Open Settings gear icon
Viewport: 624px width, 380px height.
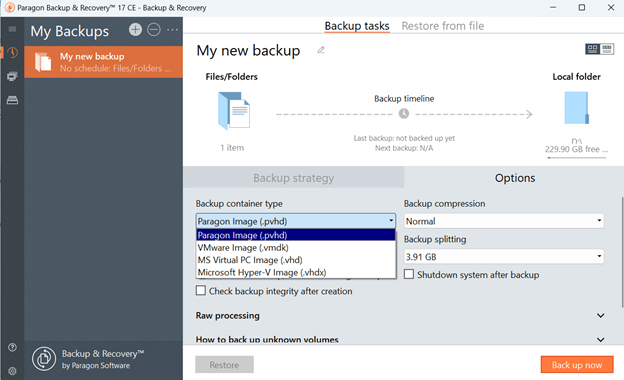pyautogui.click(x=12, y=371)
